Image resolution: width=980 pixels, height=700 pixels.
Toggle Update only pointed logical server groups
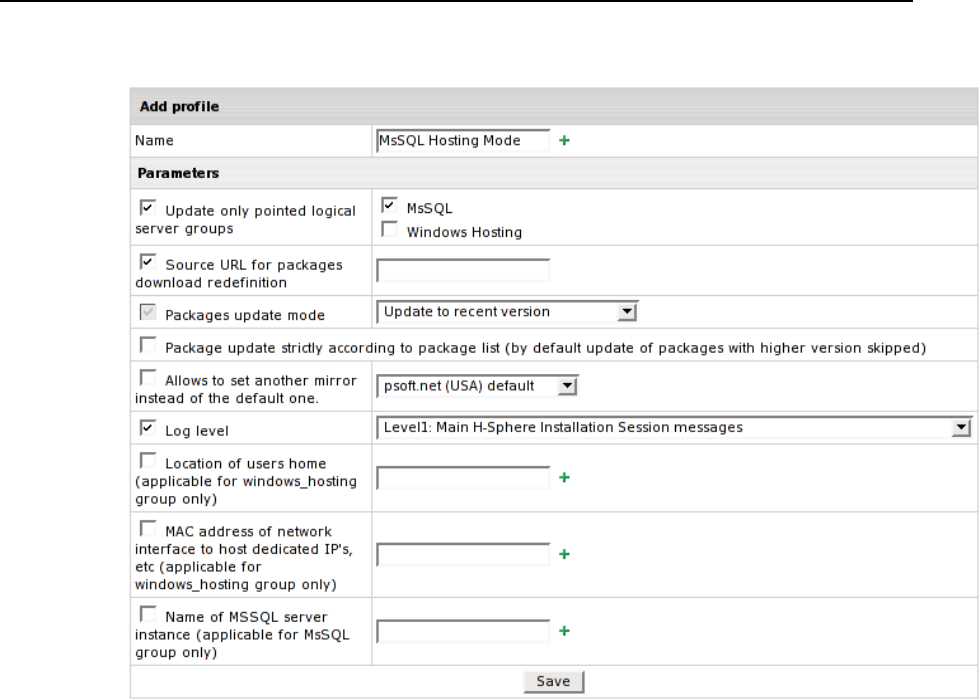[148, 209]
